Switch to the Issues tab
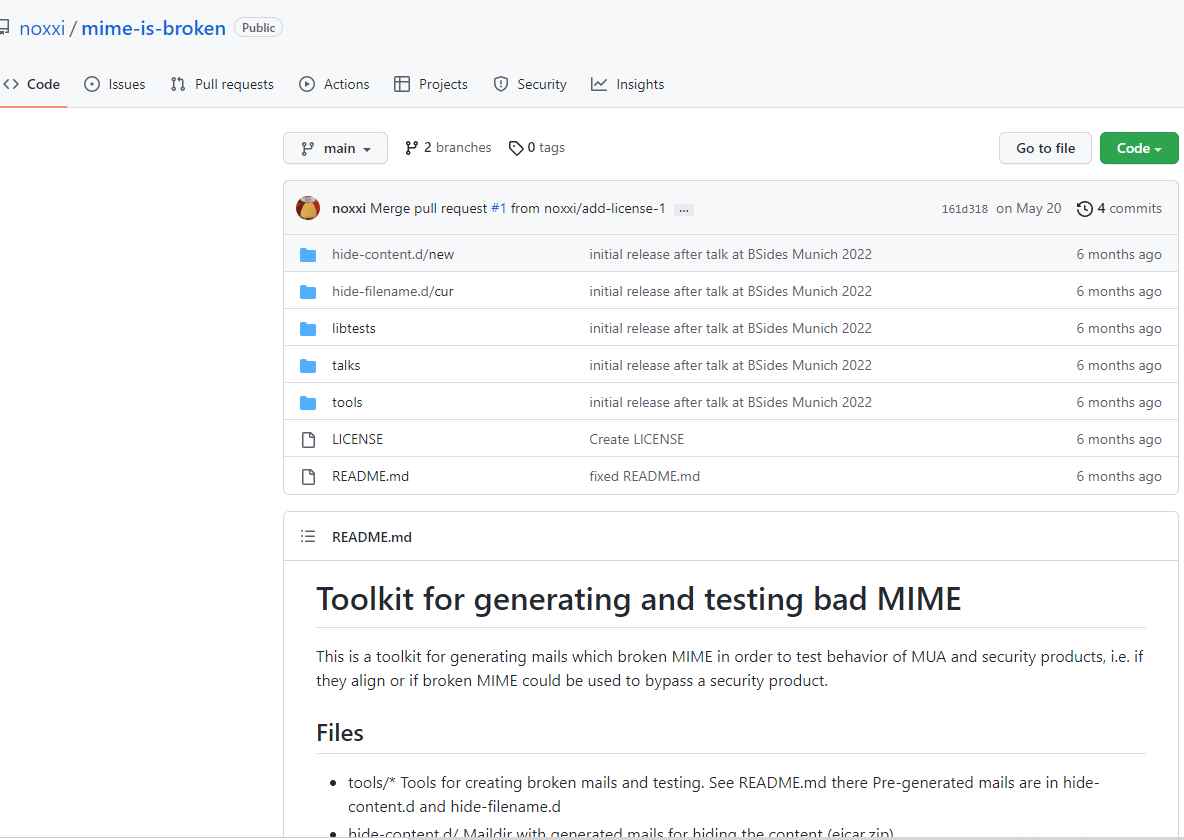This screenshot has width=1184, height=840. tap(115, 84)
